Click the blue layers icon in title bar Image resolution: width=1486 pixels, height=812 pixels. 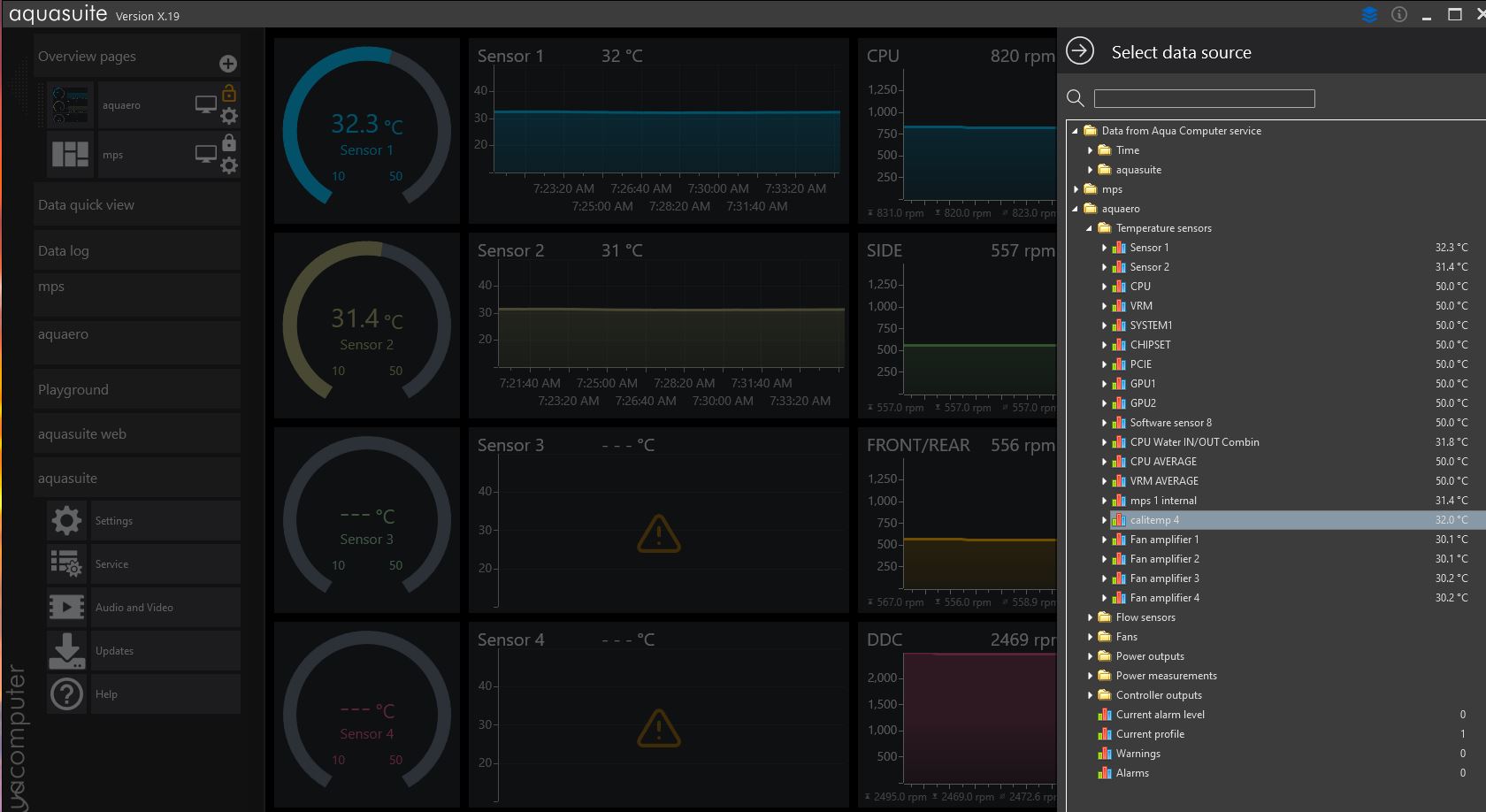(1369, 15)
